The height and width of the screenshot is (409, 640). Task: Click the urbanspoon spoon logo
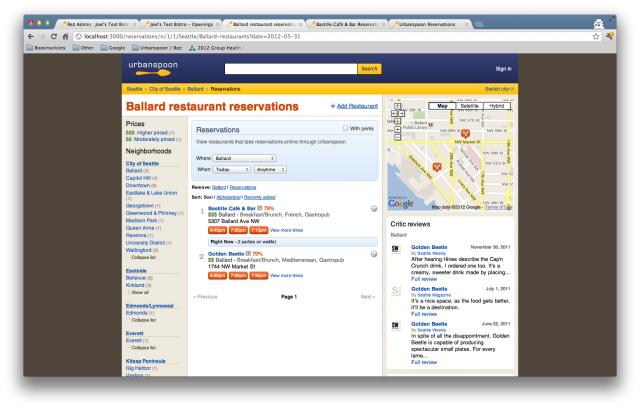pos(153,68)
